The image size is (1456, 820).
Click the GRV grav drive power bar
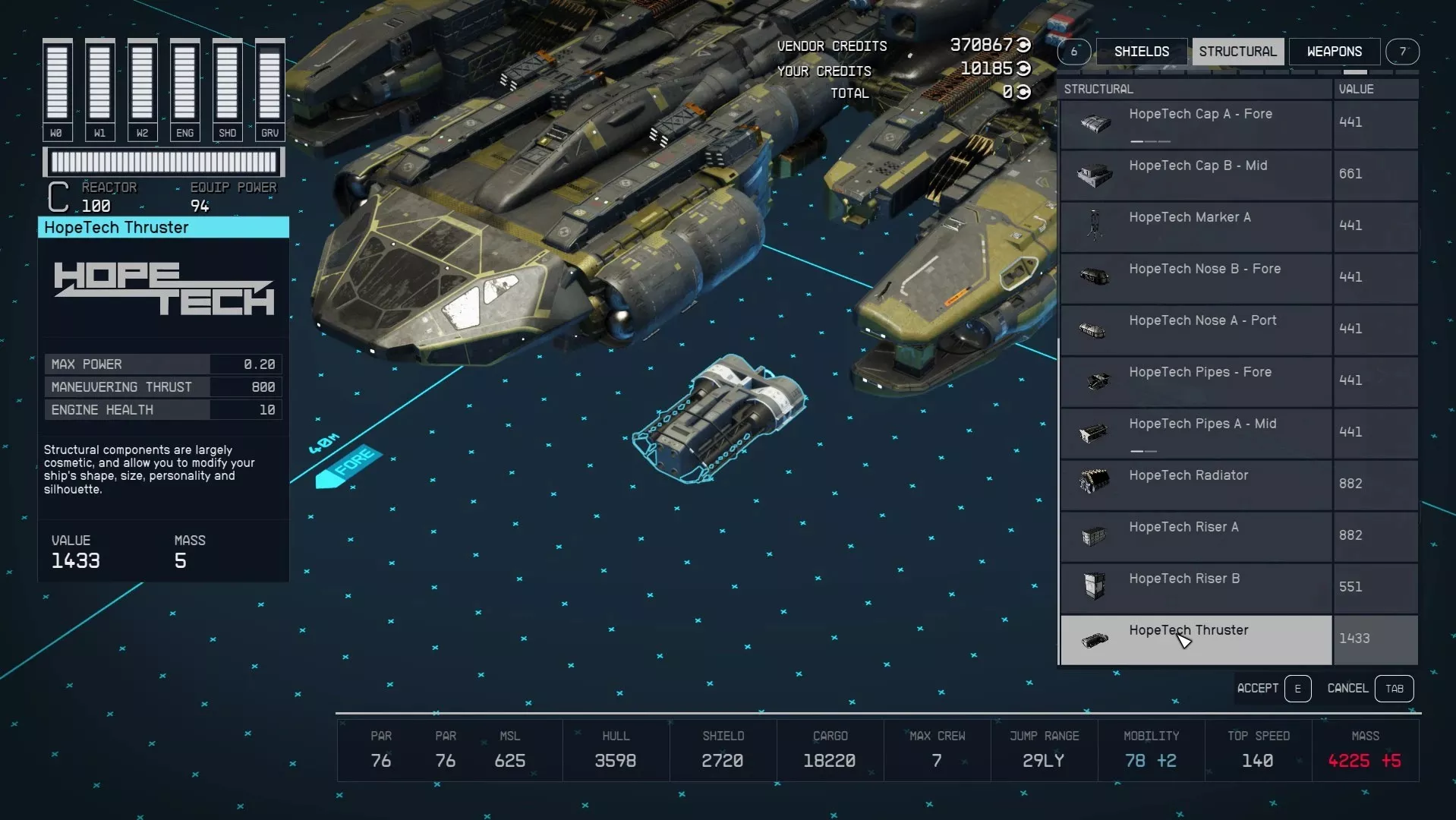pyautogui.click(x=269, y=90)
